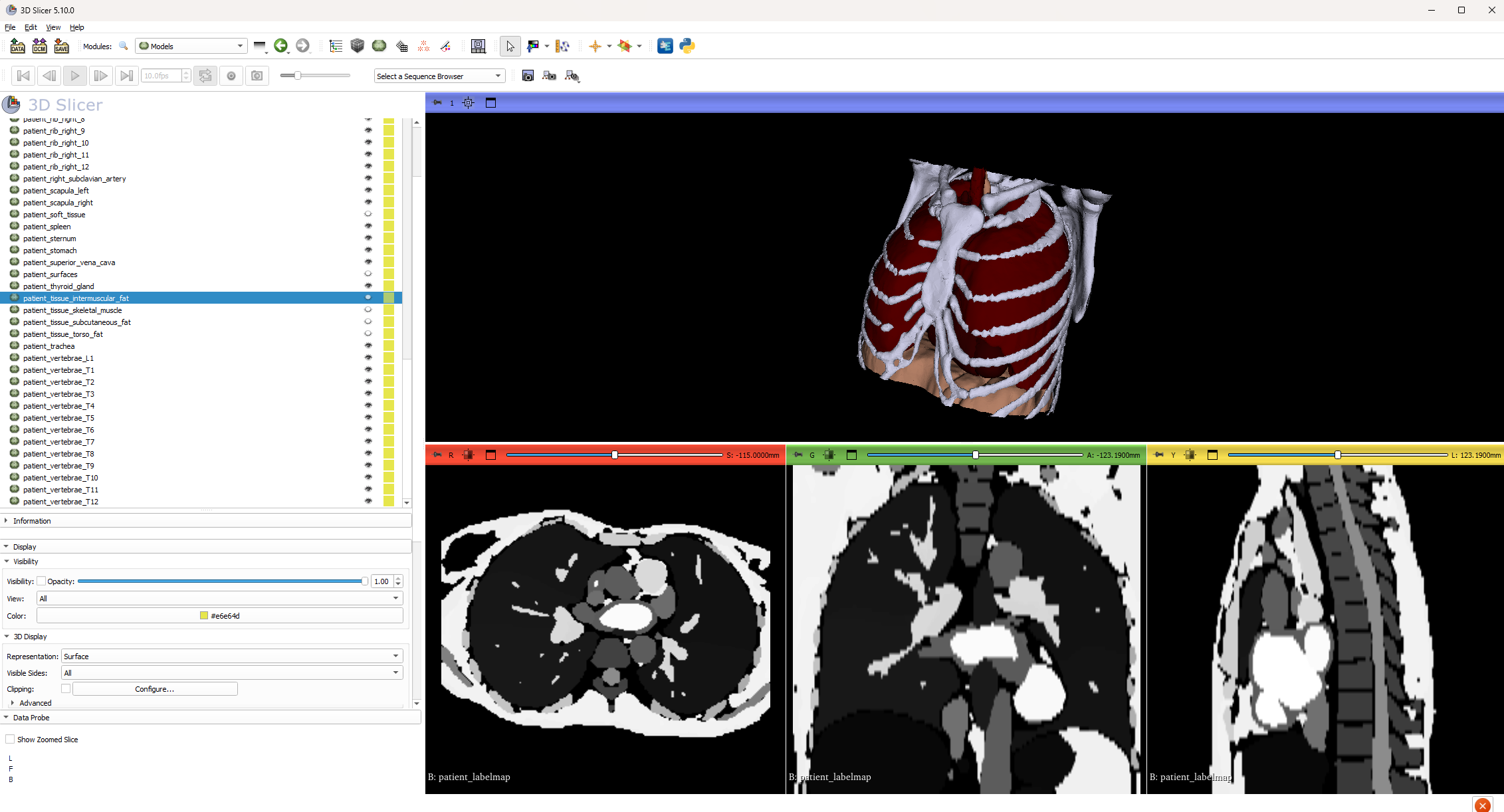
Task: Click the sequence record button
Action: (231, 76)
